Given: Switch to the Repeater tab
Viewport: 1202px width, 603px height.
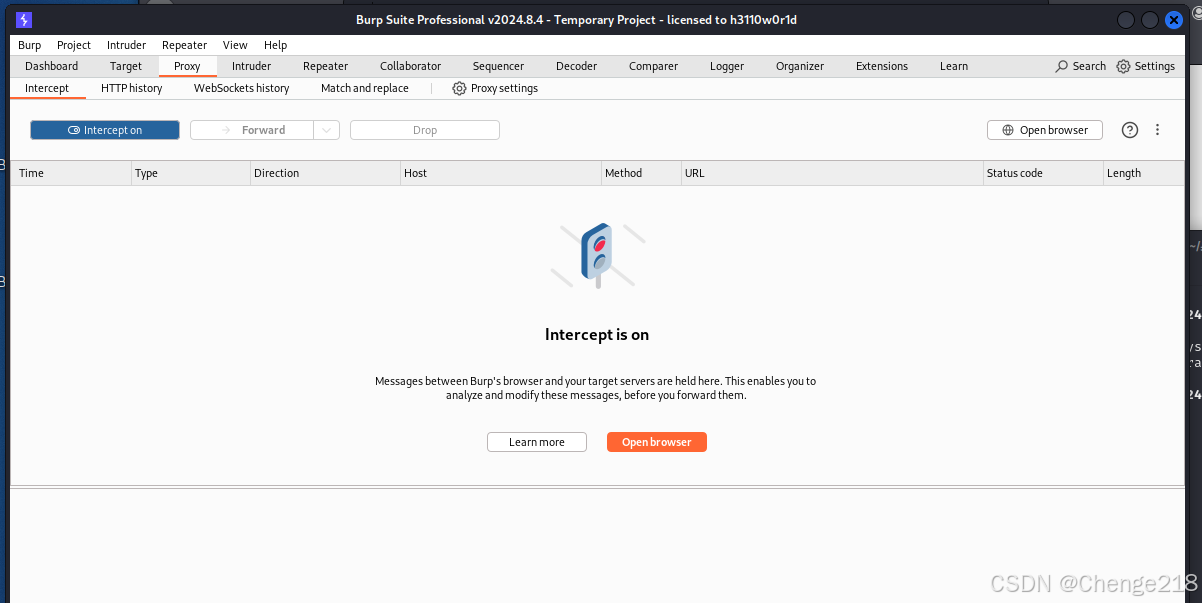Looking at the screenshot, I should 326,66.
